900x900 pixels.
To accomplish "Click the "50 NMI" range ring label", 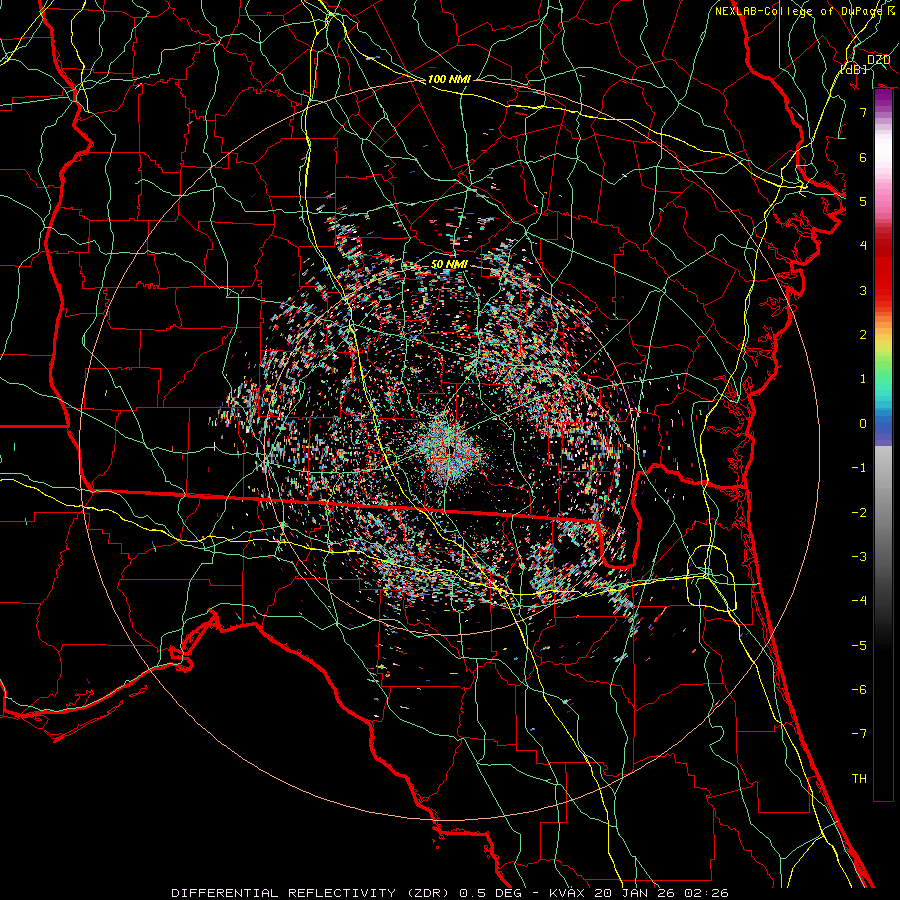I will pyautogui.click(x=449, y=264).
